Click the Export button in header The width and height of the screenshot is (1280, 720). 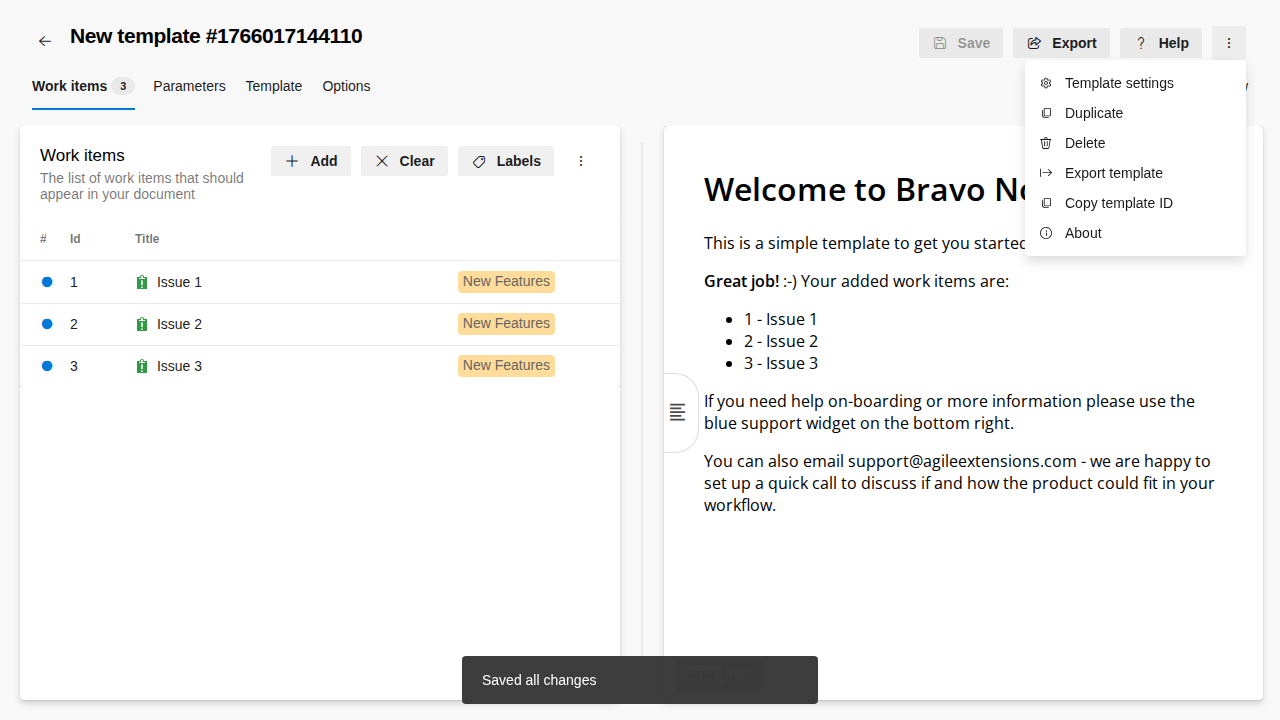pos(1061,43)
